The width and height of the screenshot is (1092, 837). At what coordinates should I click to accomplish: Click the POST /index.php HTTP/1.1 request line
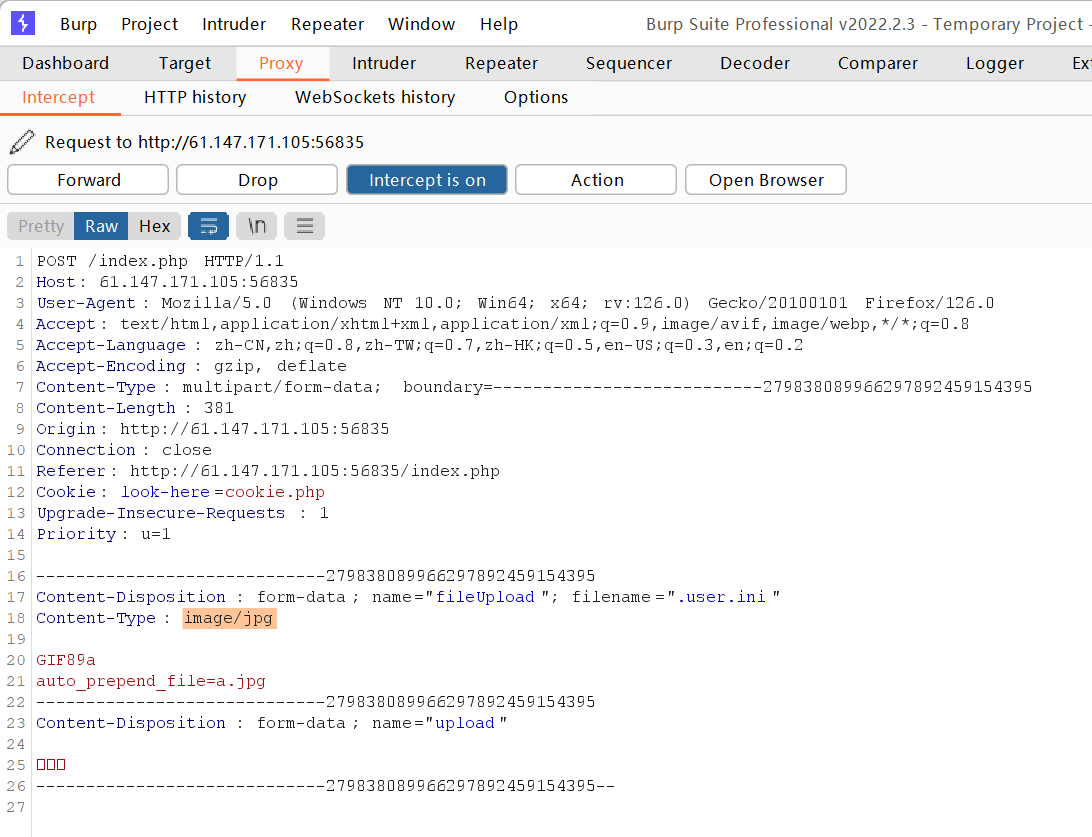[160, 261]
